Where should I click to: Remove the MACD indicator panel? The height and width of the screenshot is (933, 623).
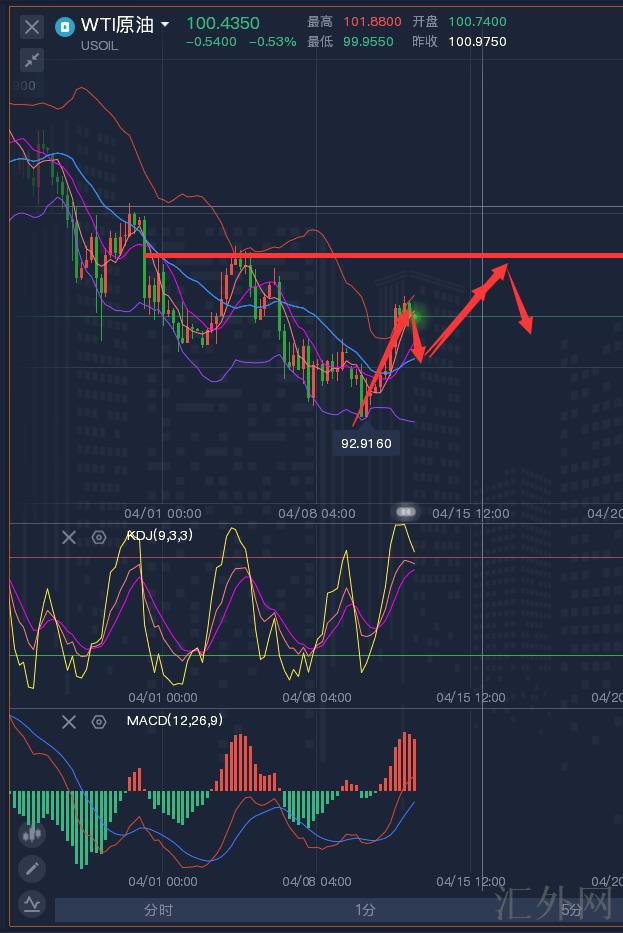click(69, 722)
